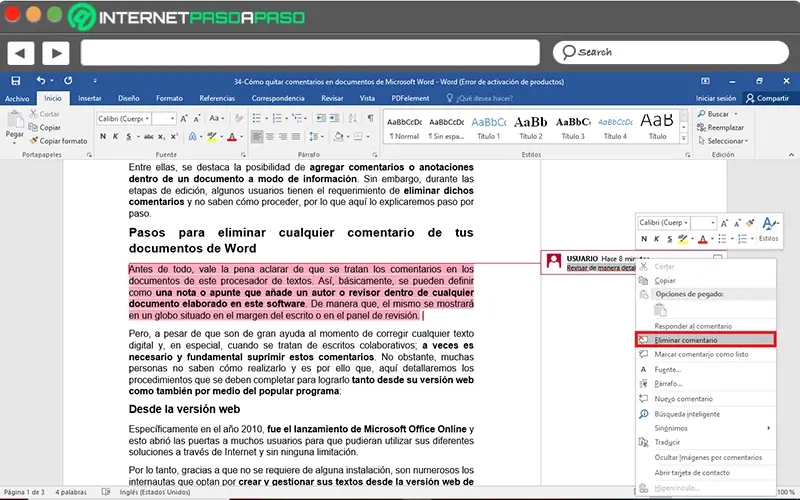800x500 pixels.
Task: Click the browser back arrow button
Action: (22, 52)
